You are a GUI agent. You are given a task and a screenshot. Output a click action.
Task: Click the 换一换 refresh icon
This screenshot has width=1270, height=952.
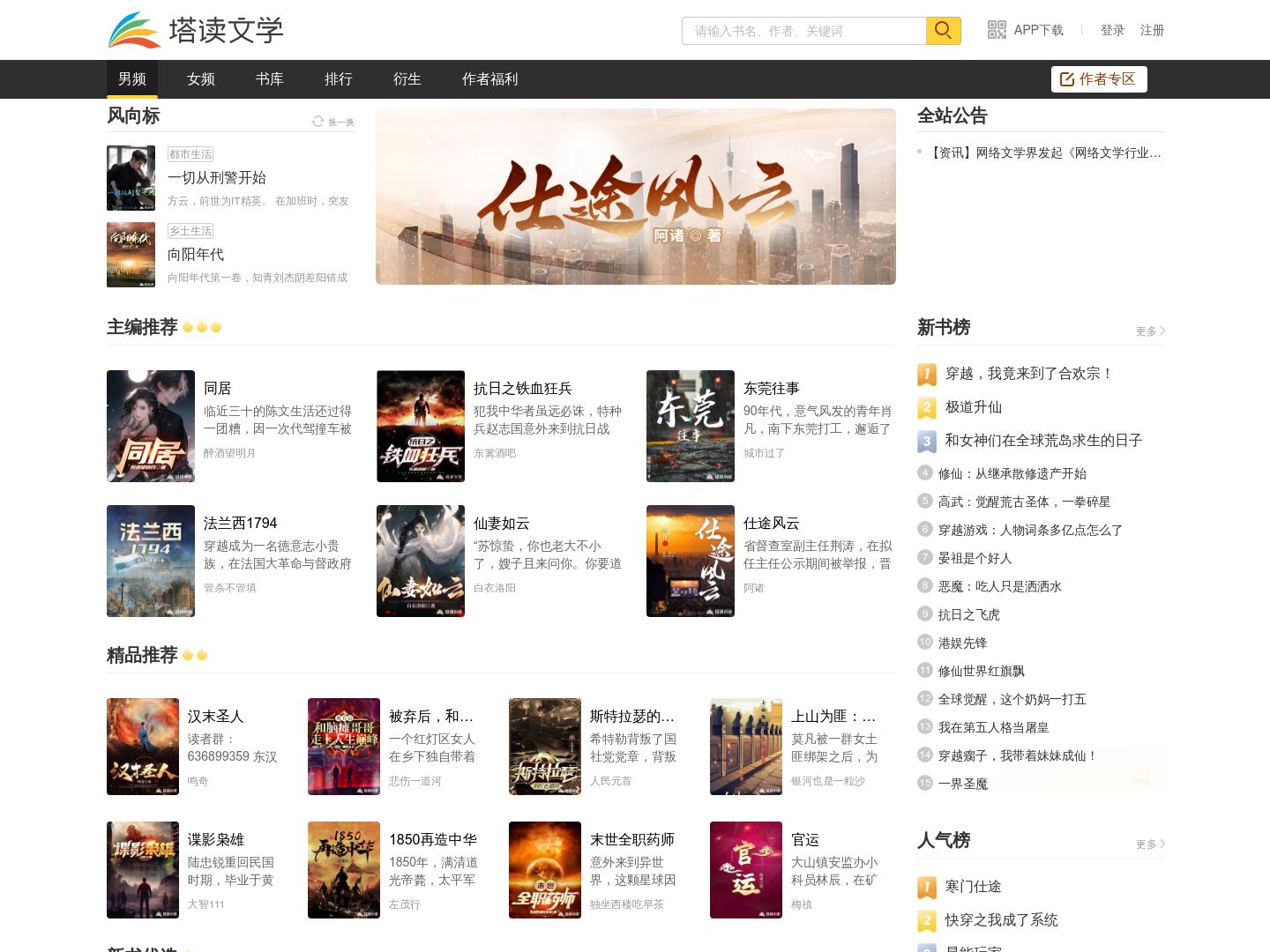317,121
